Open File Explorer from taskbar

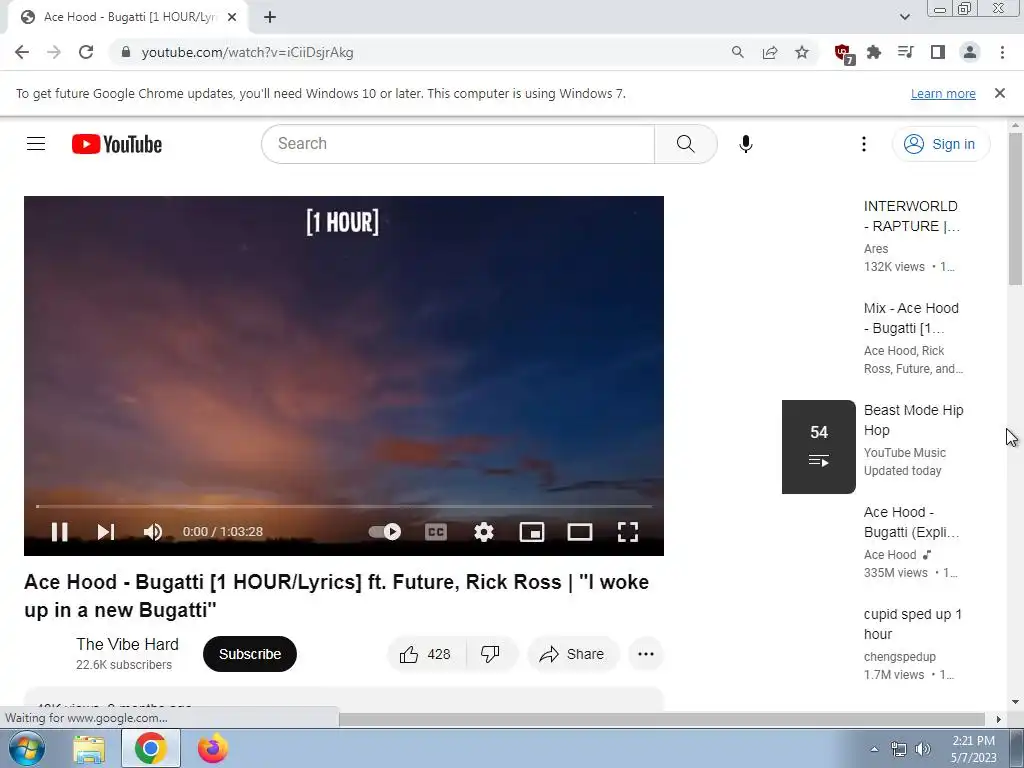pos(89,748)
